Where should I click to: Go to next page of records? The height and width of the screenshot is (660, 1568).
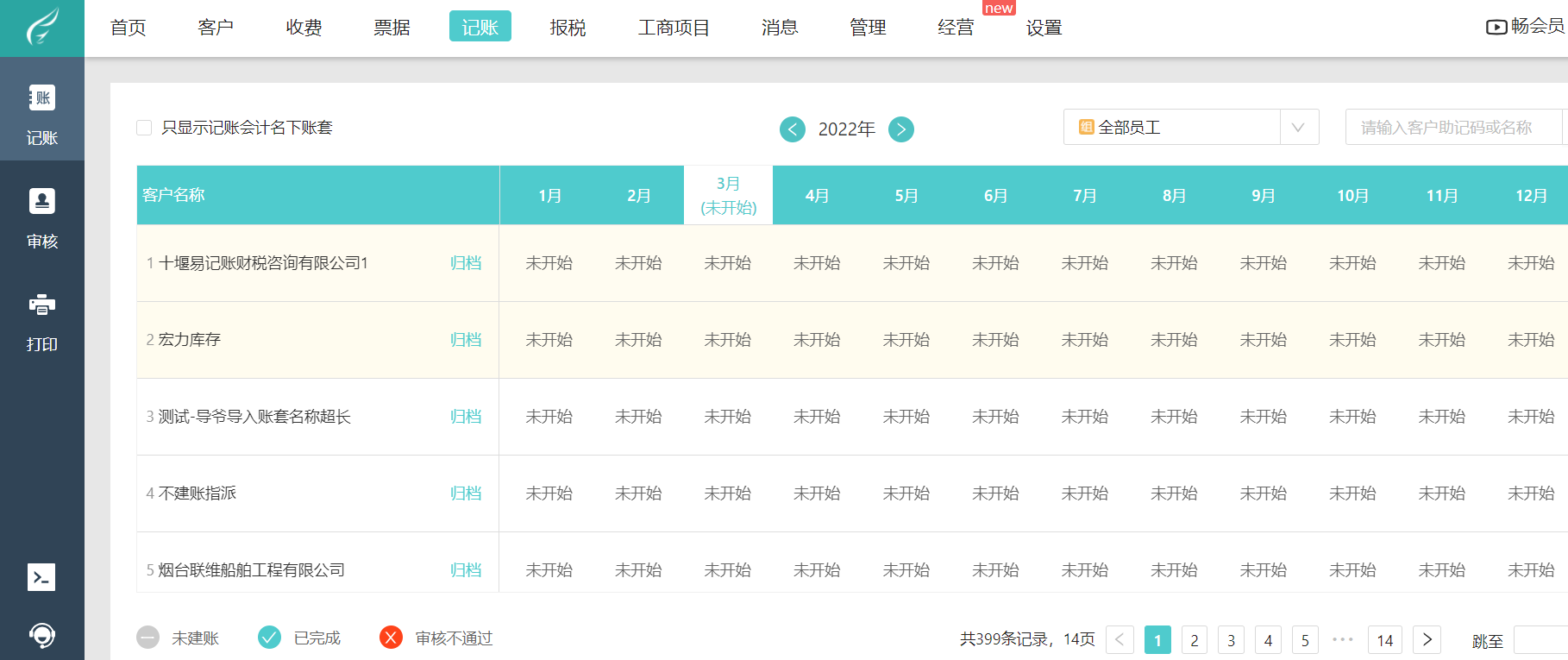1427,639
